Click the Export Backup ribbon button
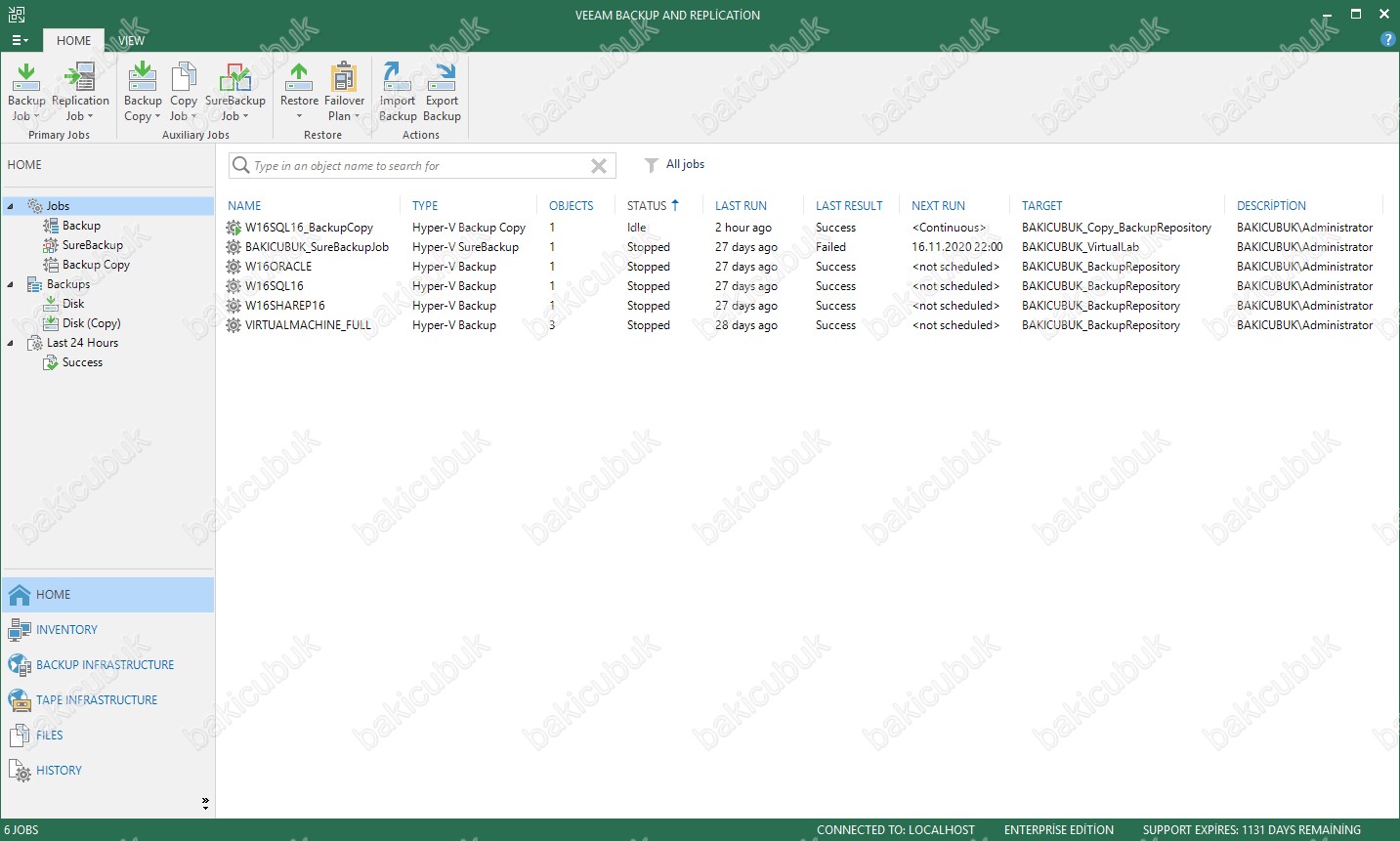 coord(442,92)
